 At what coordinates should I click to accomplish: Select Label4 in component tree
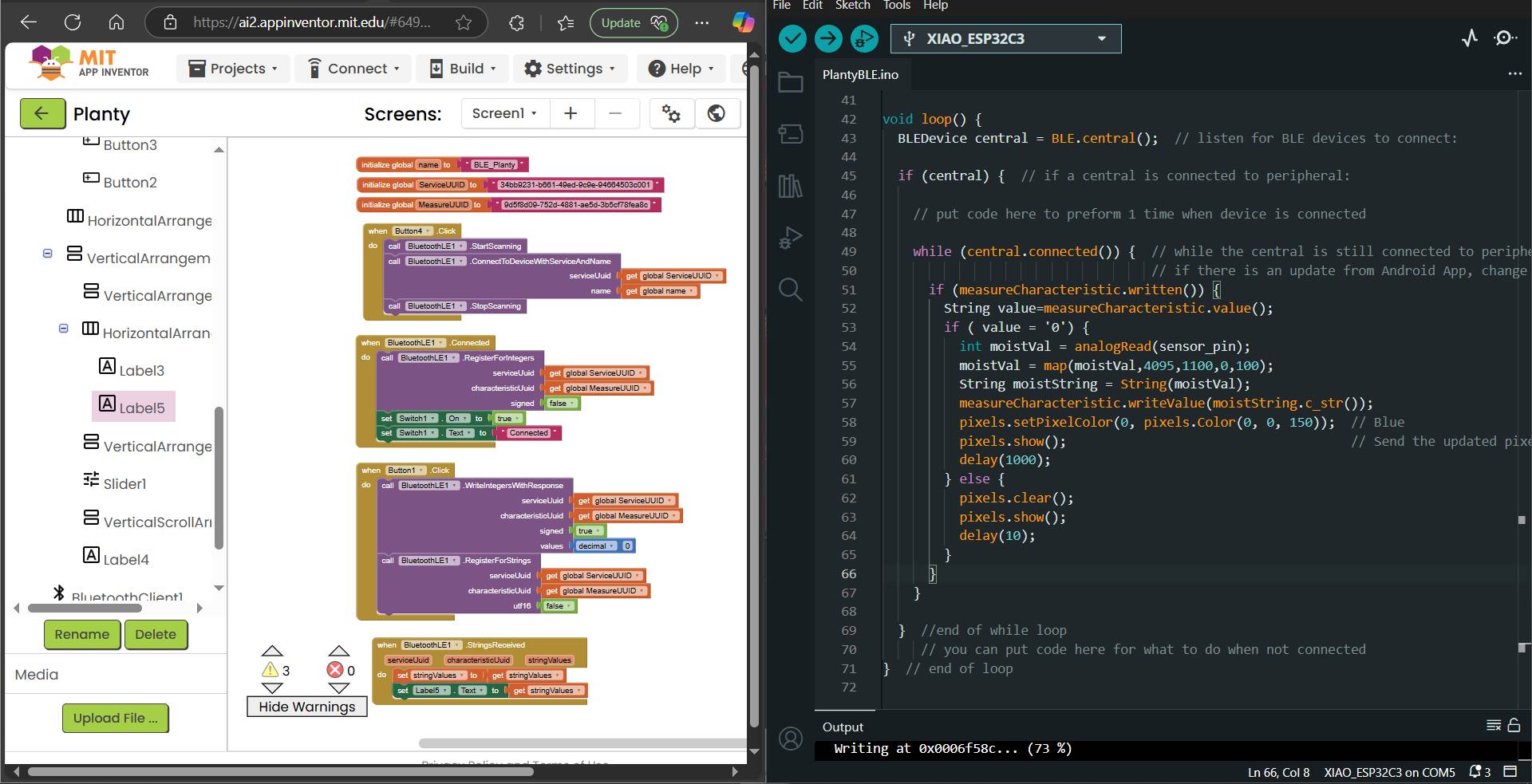(x=116, y=558)
